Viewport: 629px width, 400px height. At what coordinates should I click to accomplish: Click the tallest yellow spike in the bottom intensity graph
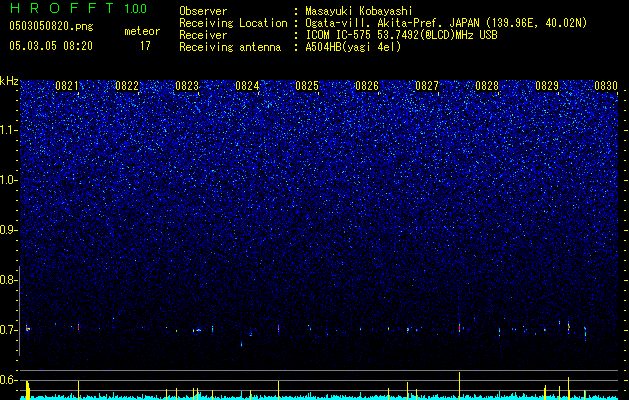coord(459,386)
